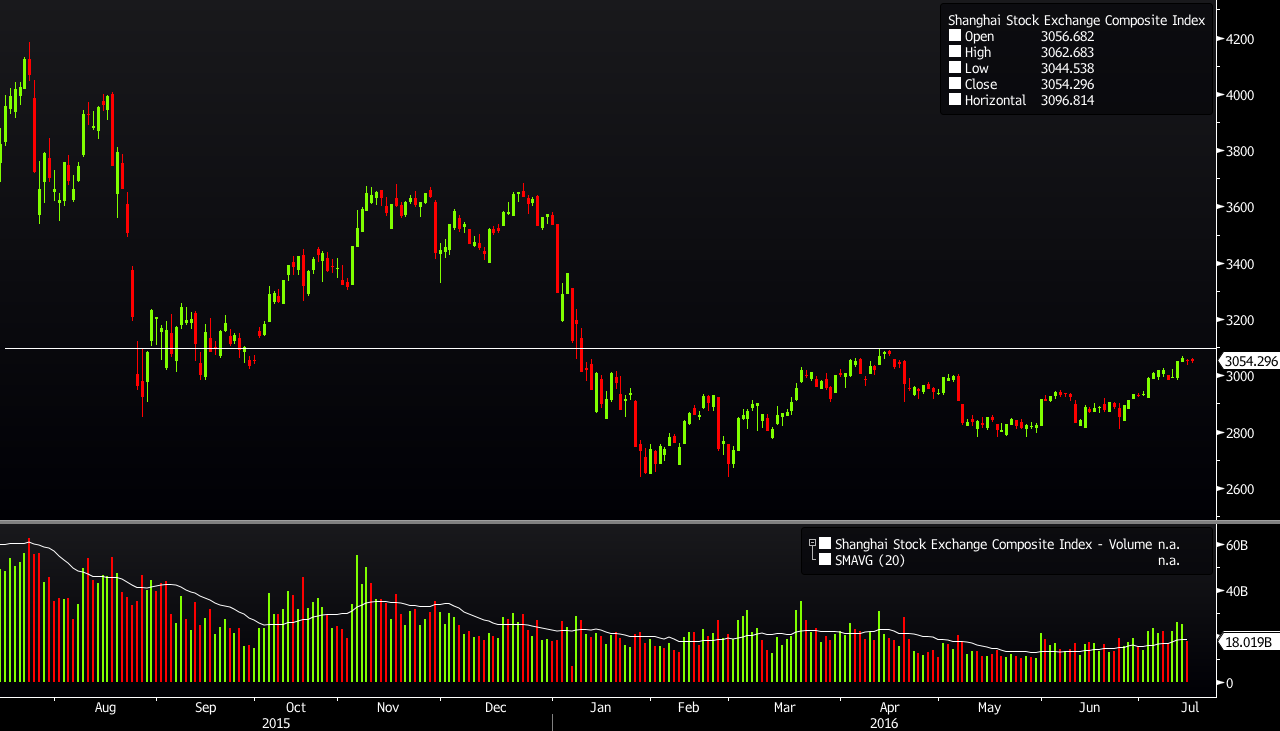
Task: Click the Mar label on time axis
Action: pos(785,707)
